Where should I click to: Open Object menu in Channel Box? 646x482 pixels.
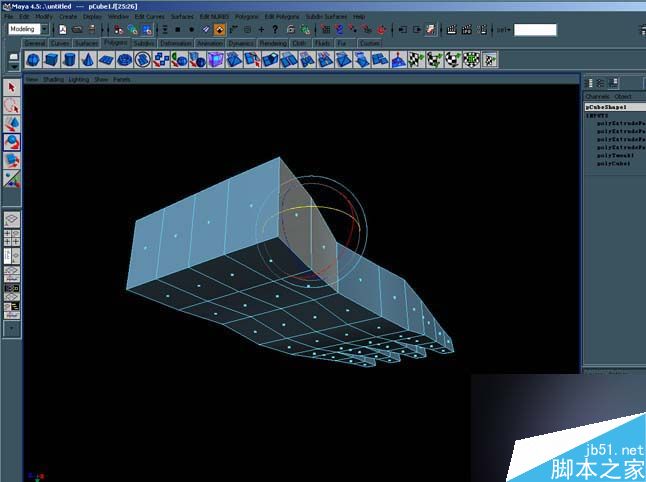pyautogui.click(x=623, y=96)
